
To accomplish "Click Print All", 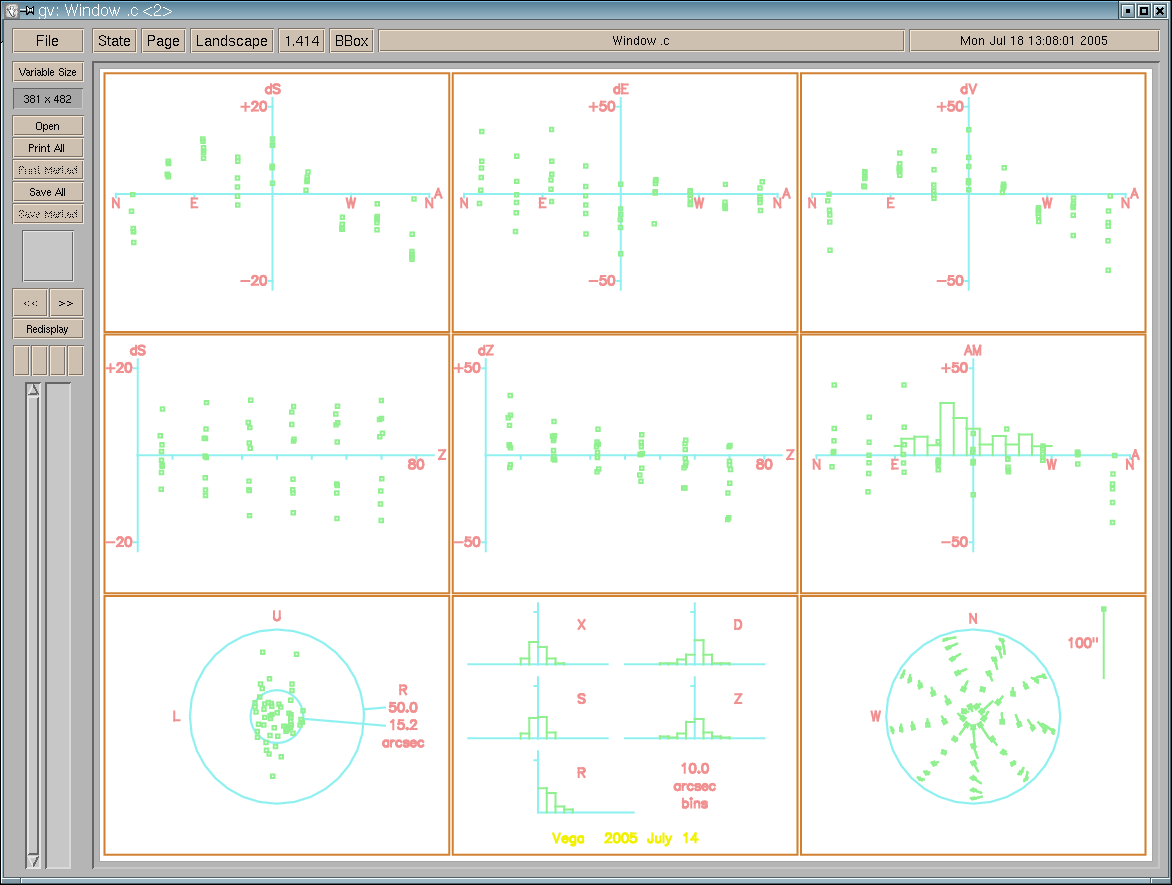I will (x=48, y=148).
